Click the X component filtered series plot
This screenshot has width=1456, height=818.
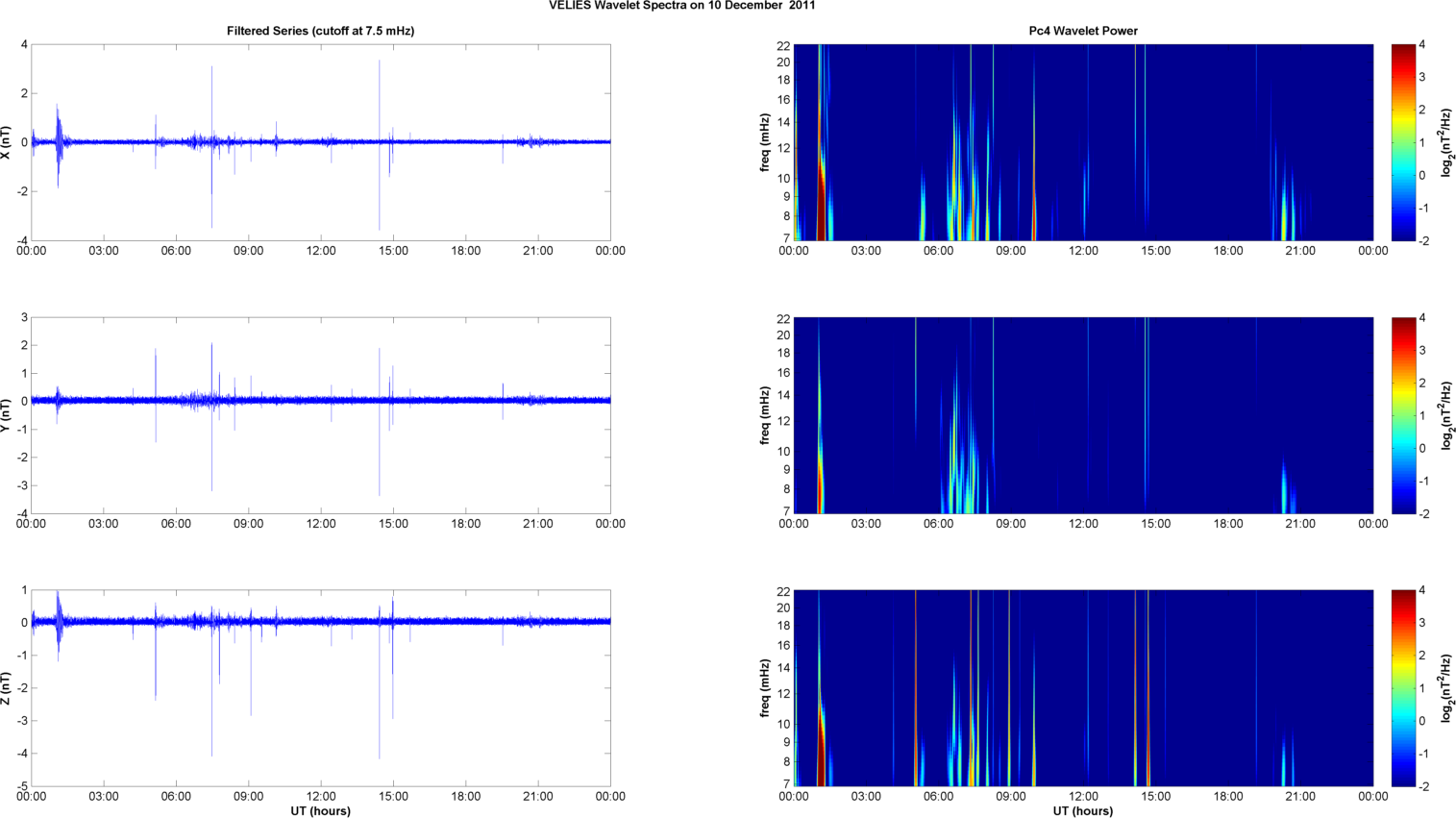[x=320, y=142]
